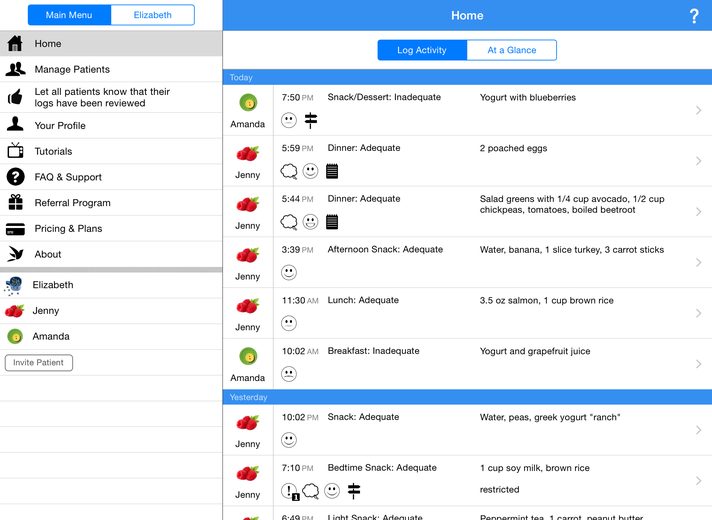Click signpost icon on 7:50 PM snack entry
This screenshot has width=712, height=520.
[311, 120]
